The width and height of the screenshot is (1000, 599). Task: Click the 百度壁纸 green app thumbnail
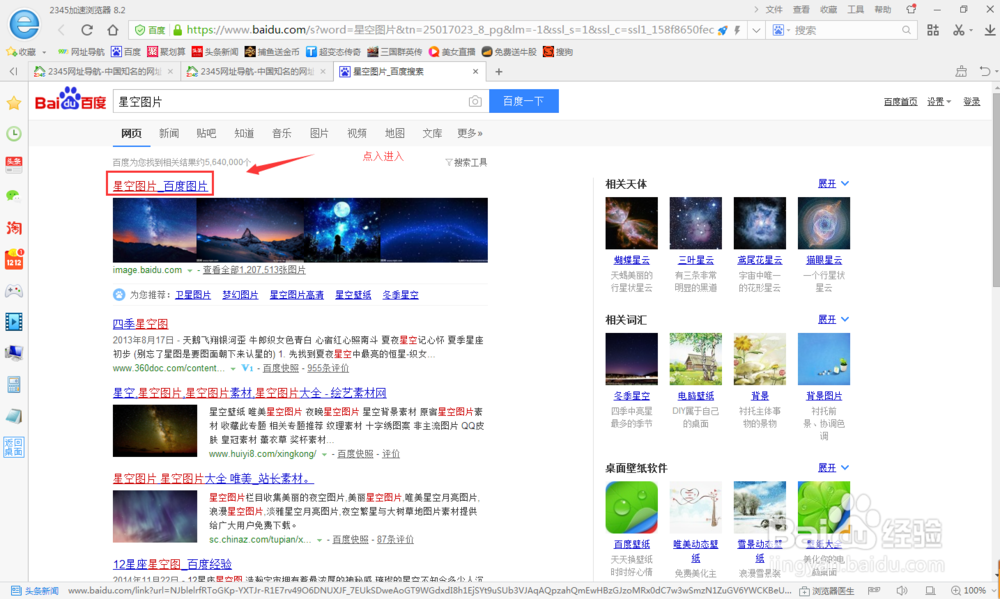coord(631,508)
